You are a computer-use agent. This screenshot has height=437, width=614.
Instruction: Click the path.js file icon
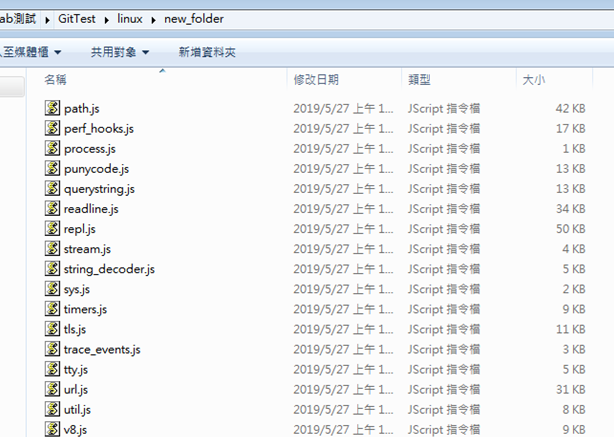pos(53,108)
